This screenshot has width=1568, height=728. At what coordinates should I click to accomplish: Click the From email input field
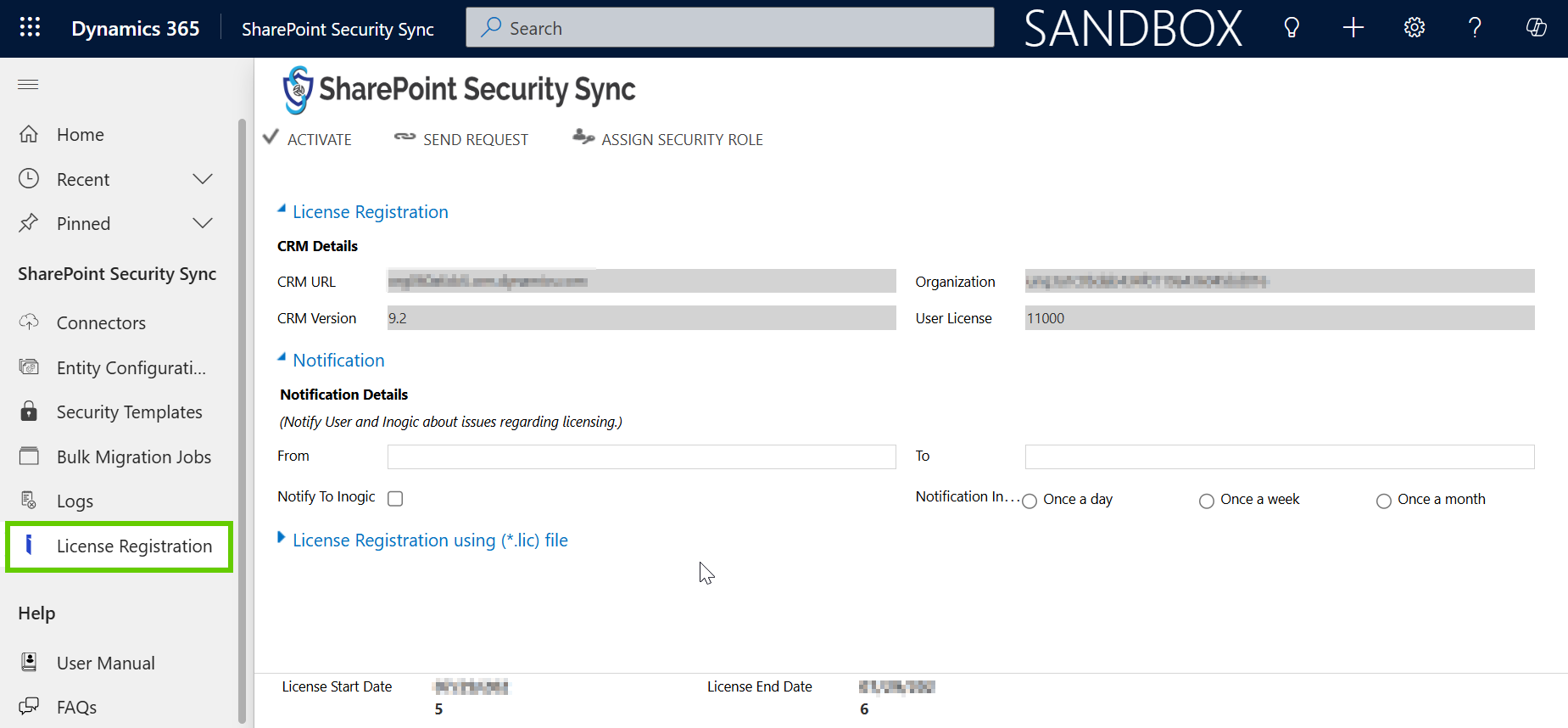(x=641, y=456)
